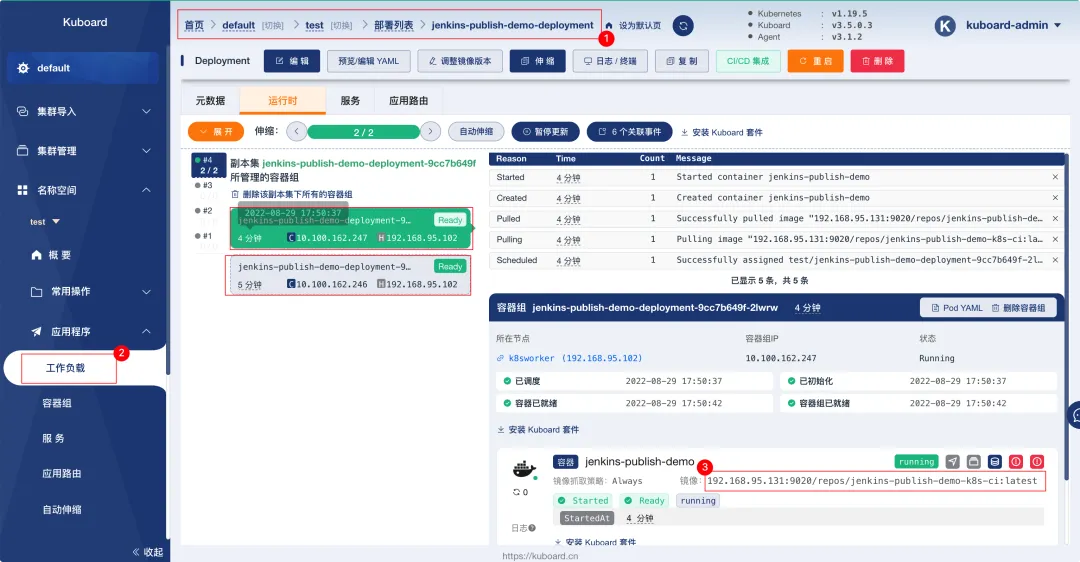
Task: Increase replicas with the right arrow
Action: pos(430,132)
